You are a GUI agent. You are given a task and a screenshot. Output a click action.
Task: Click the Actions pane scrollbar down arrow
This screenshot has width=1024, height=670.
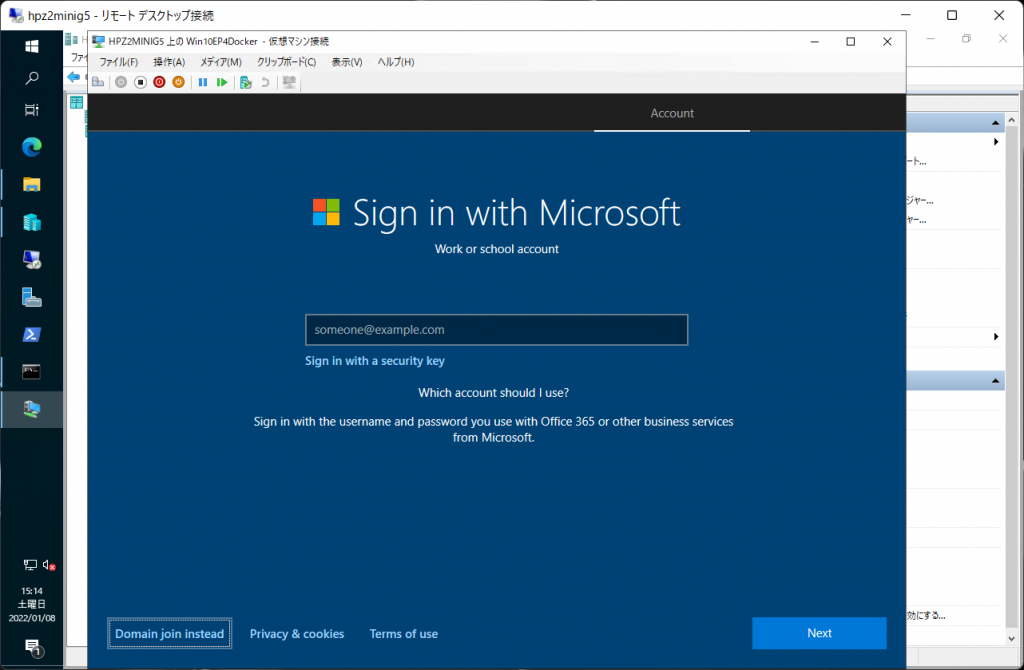1012,639
